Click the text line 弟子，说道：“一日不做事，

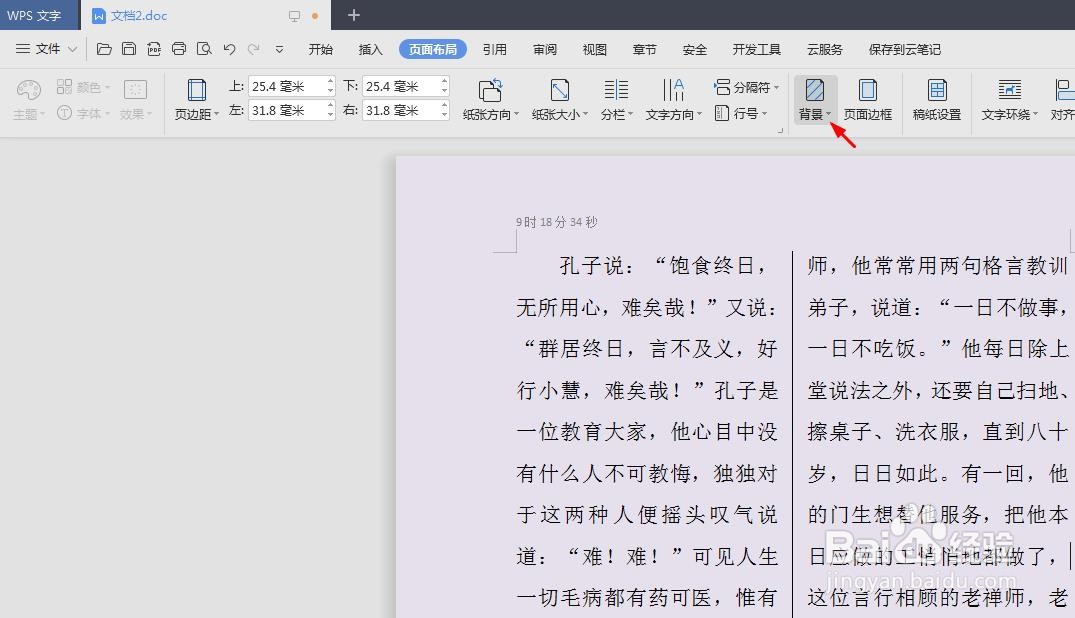coord(937,307)
